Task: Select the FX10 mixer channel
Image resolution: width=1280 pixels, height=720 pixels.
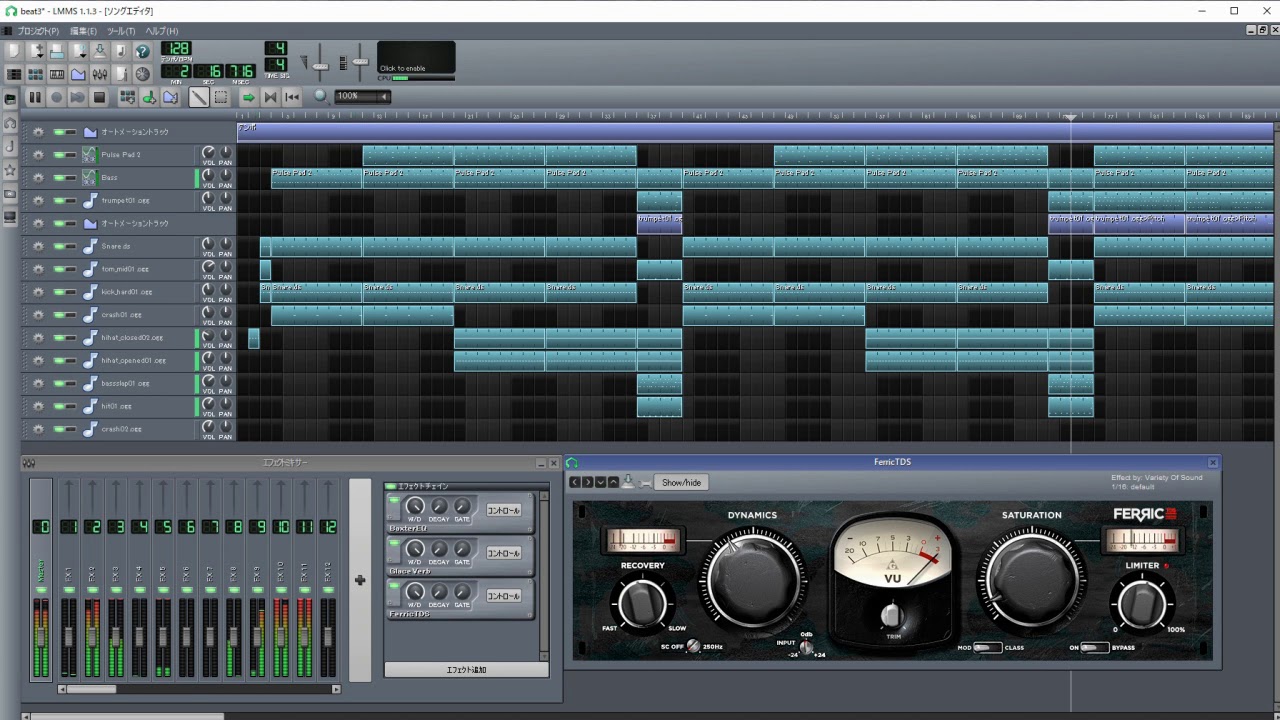Action: point(281,580)
